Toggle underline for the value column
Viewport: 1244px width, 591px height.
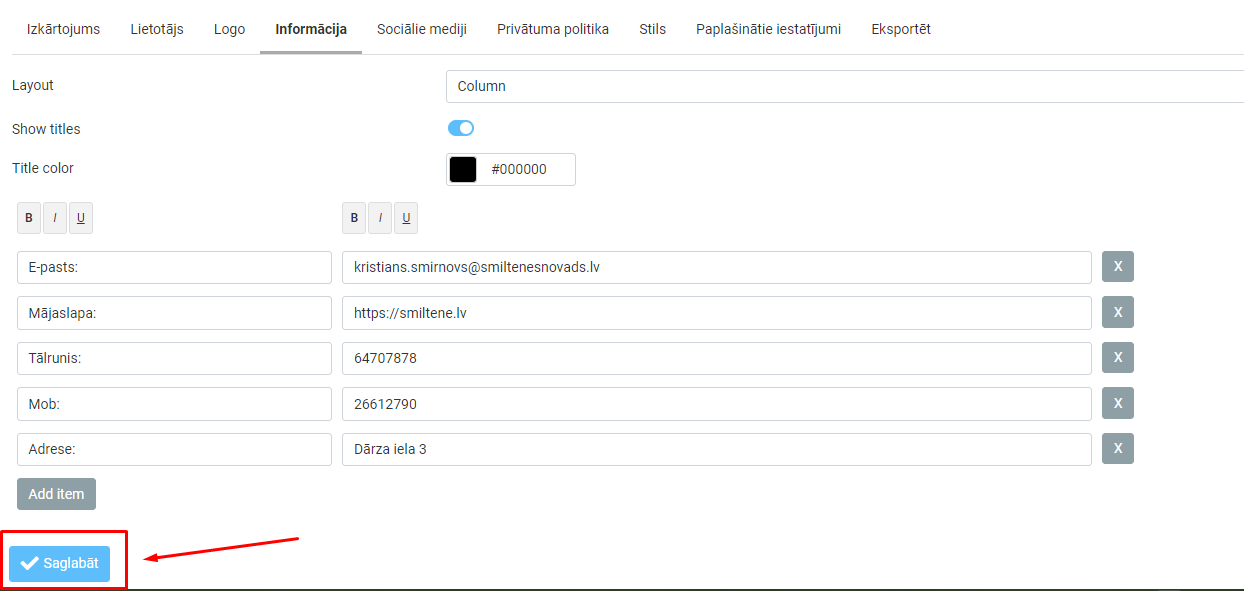pos(406,218)
